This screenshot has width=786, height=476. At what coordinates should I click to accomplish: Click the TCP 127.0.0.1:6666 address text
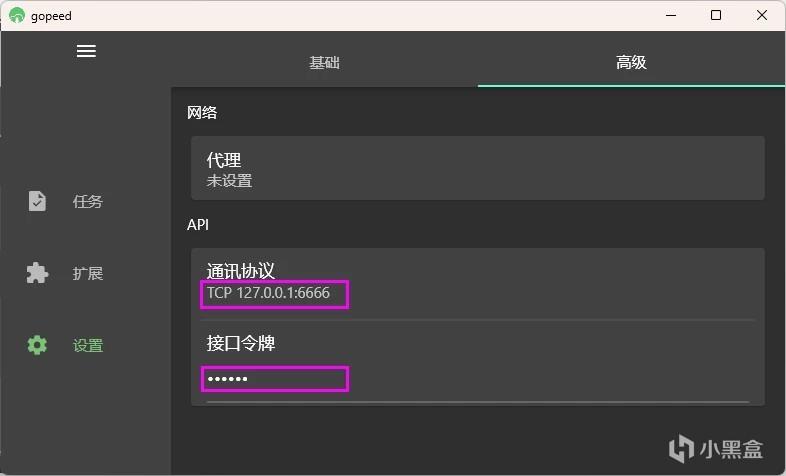pos(268,294)
